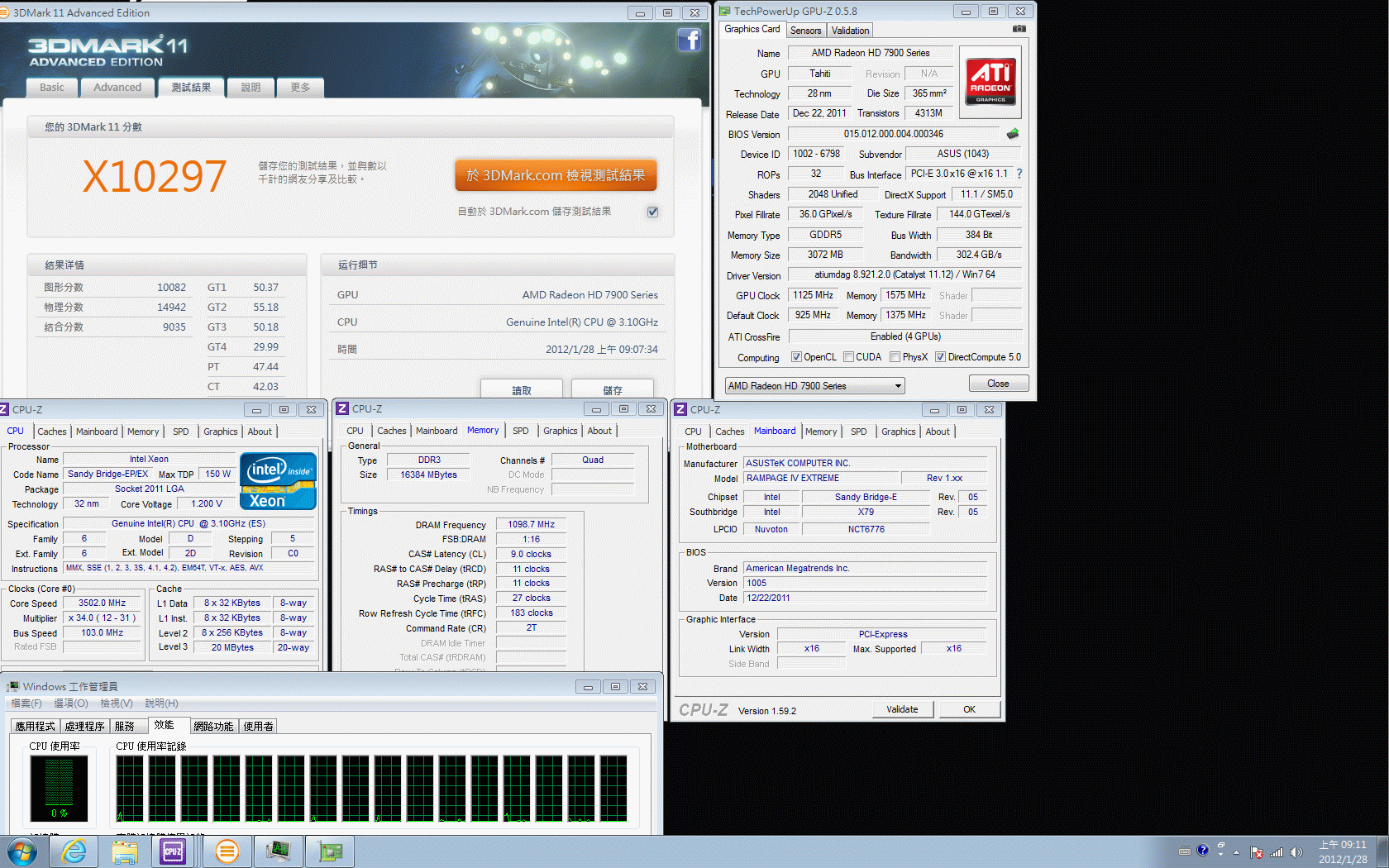
Task: Open the About tab in CPU-Z Memory window
Action: pos(599,431)
